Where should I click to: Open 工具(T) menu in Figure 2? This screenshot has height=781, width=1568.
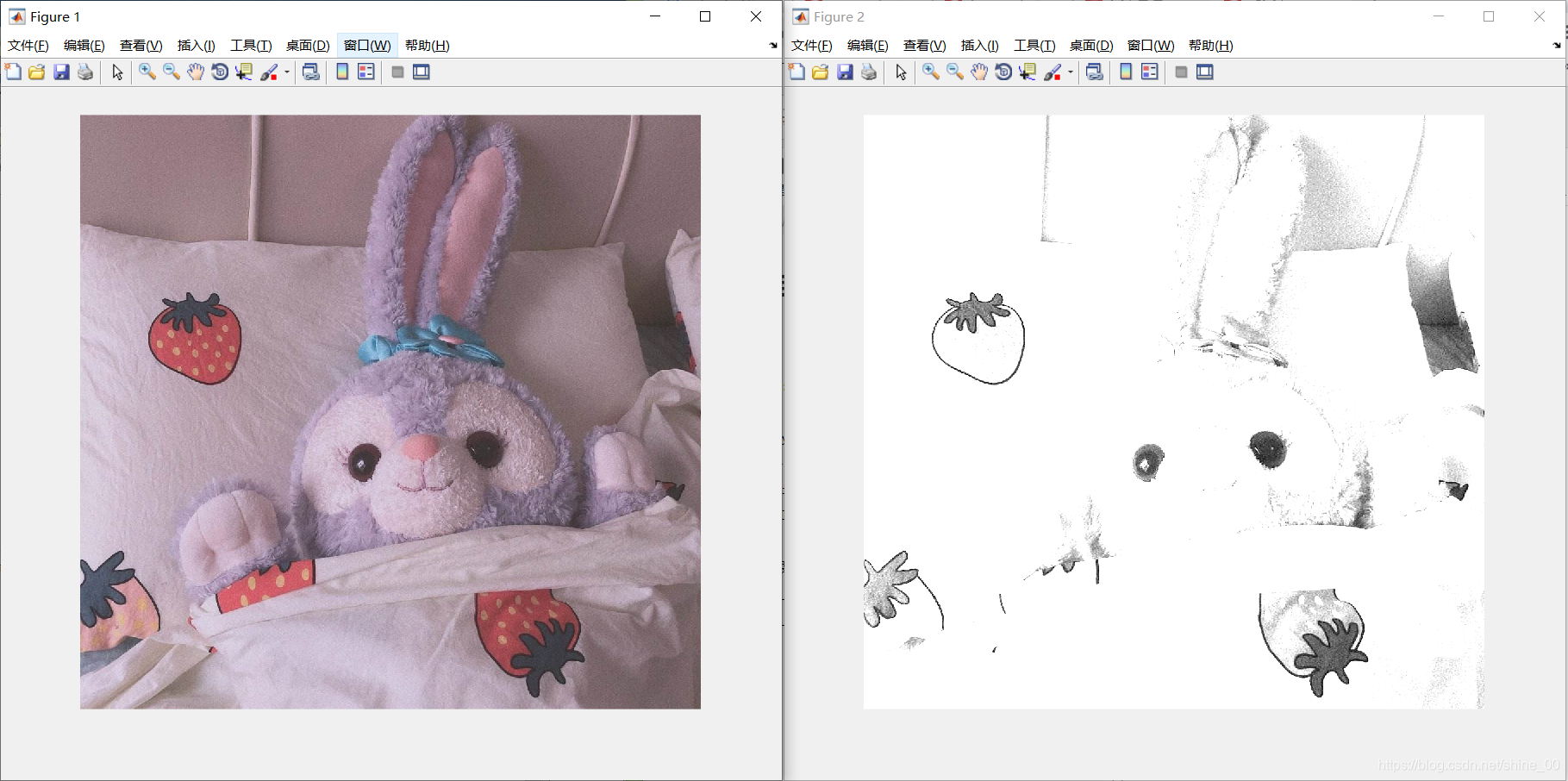[1034, 46]
